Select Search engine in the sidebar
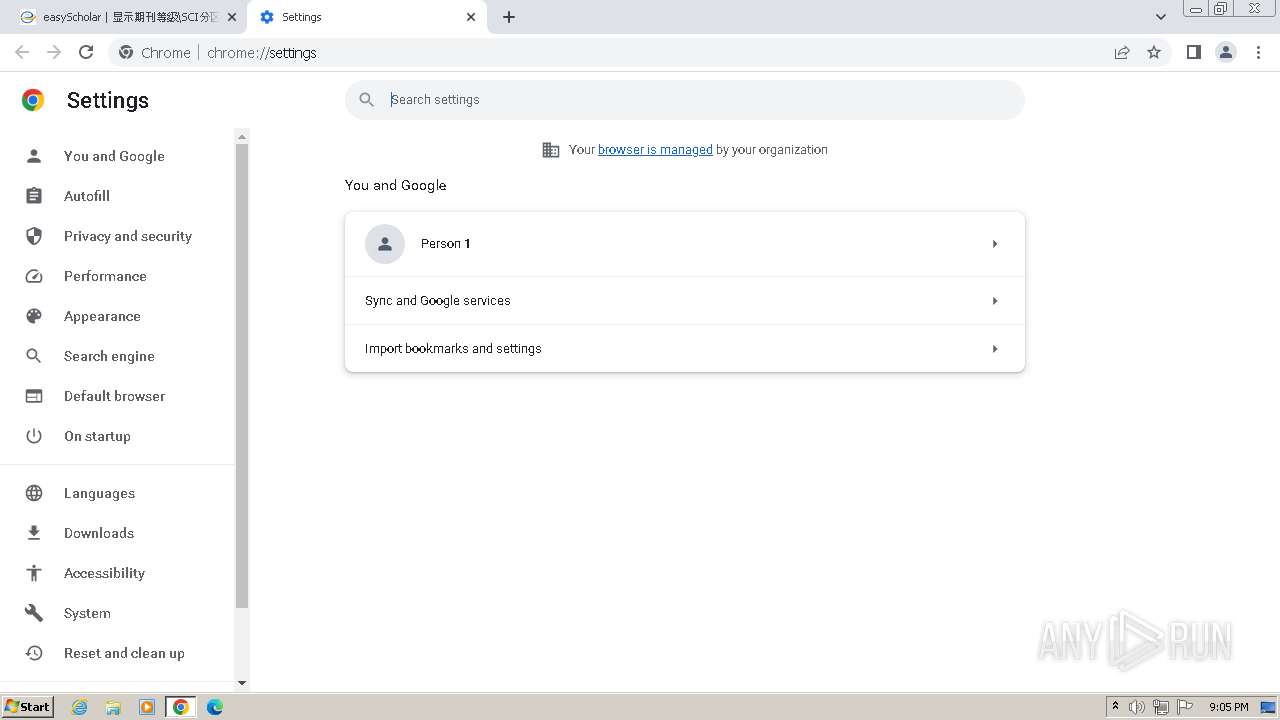 coord(109,356)
